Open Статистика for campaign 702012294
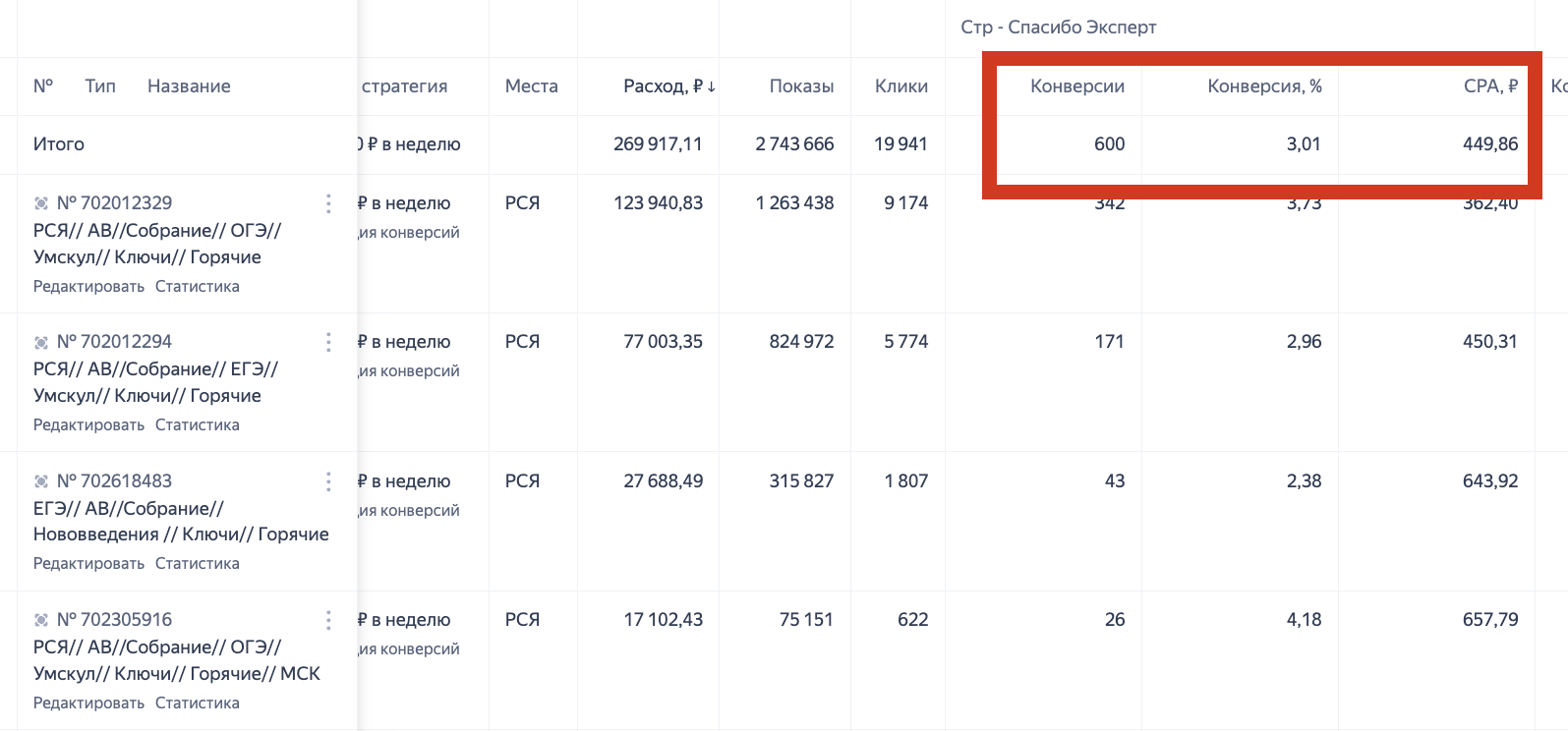1568x731 pixels. click(x=198, y=425)
